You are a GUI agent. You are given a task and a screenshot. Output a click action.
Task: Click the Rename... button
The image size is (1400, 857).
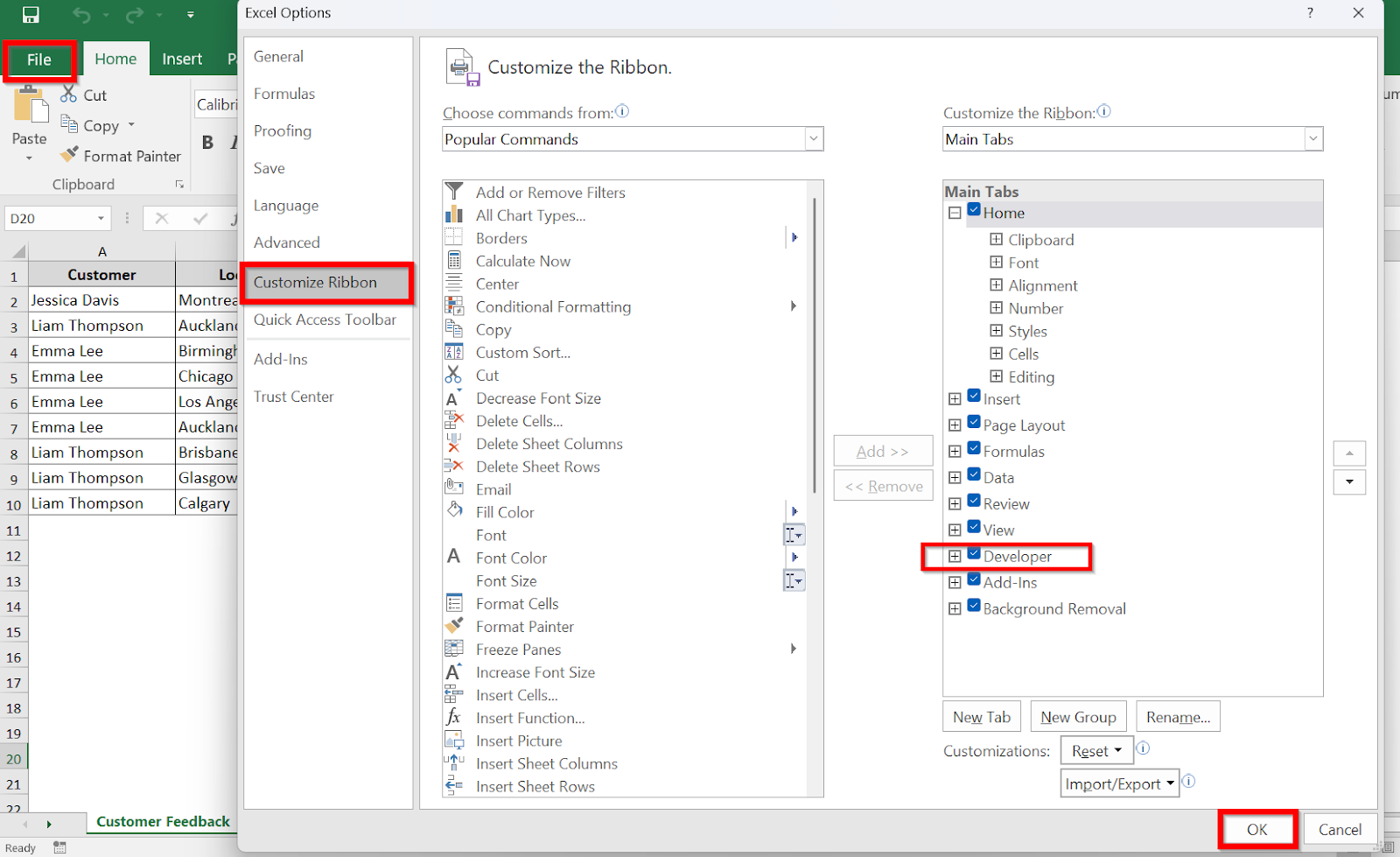pyautogui.click(x=1178, y=717)
